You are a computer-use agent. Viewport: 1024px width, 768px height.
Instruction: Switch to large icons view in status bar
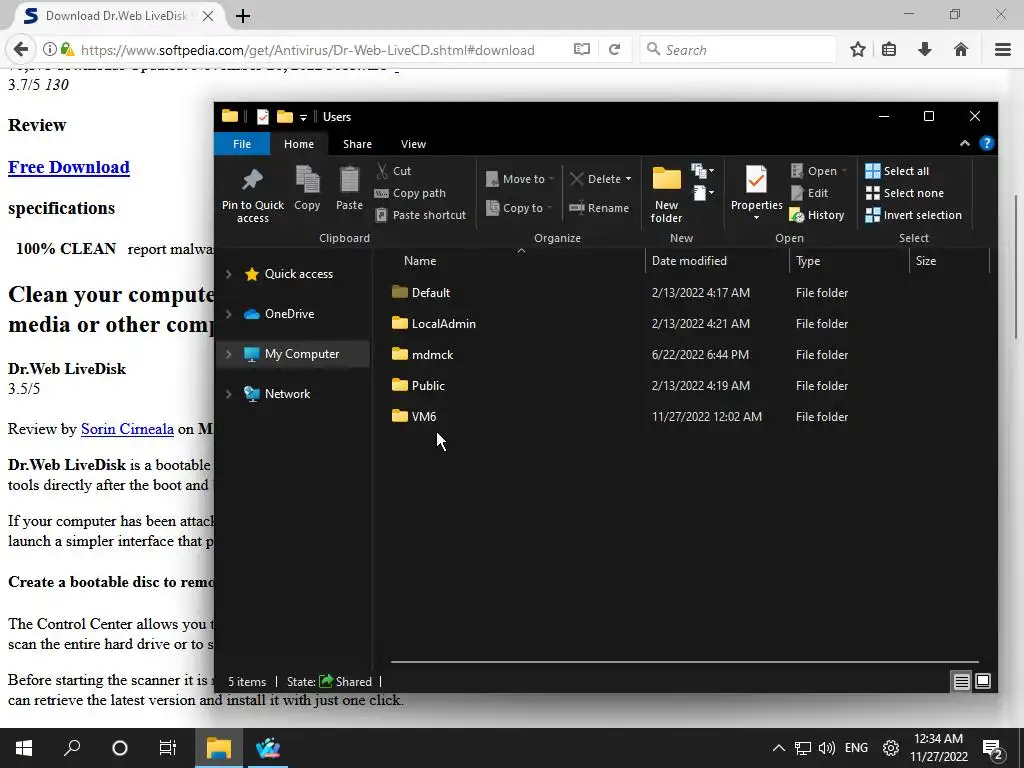pos(983,682)
